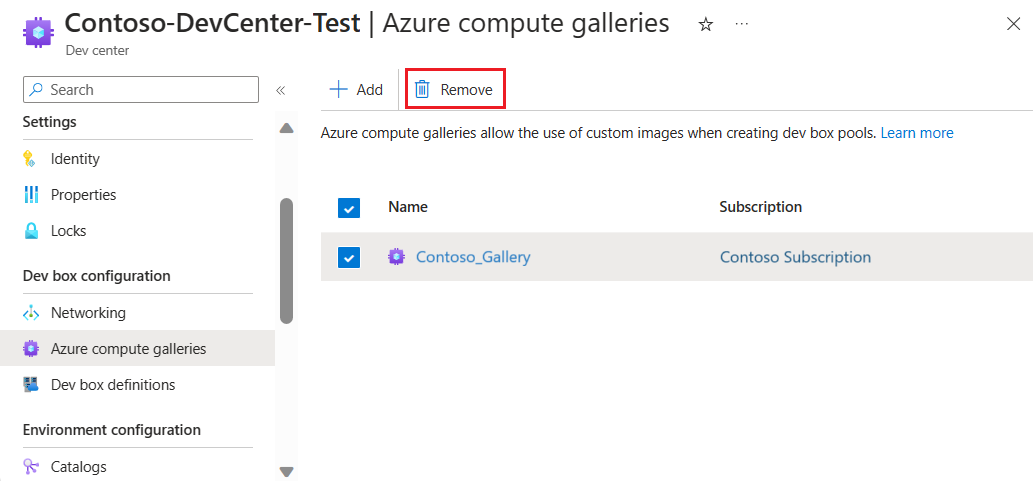Toggle the select-all header checkbox
1033x481 pixels.
348,208
